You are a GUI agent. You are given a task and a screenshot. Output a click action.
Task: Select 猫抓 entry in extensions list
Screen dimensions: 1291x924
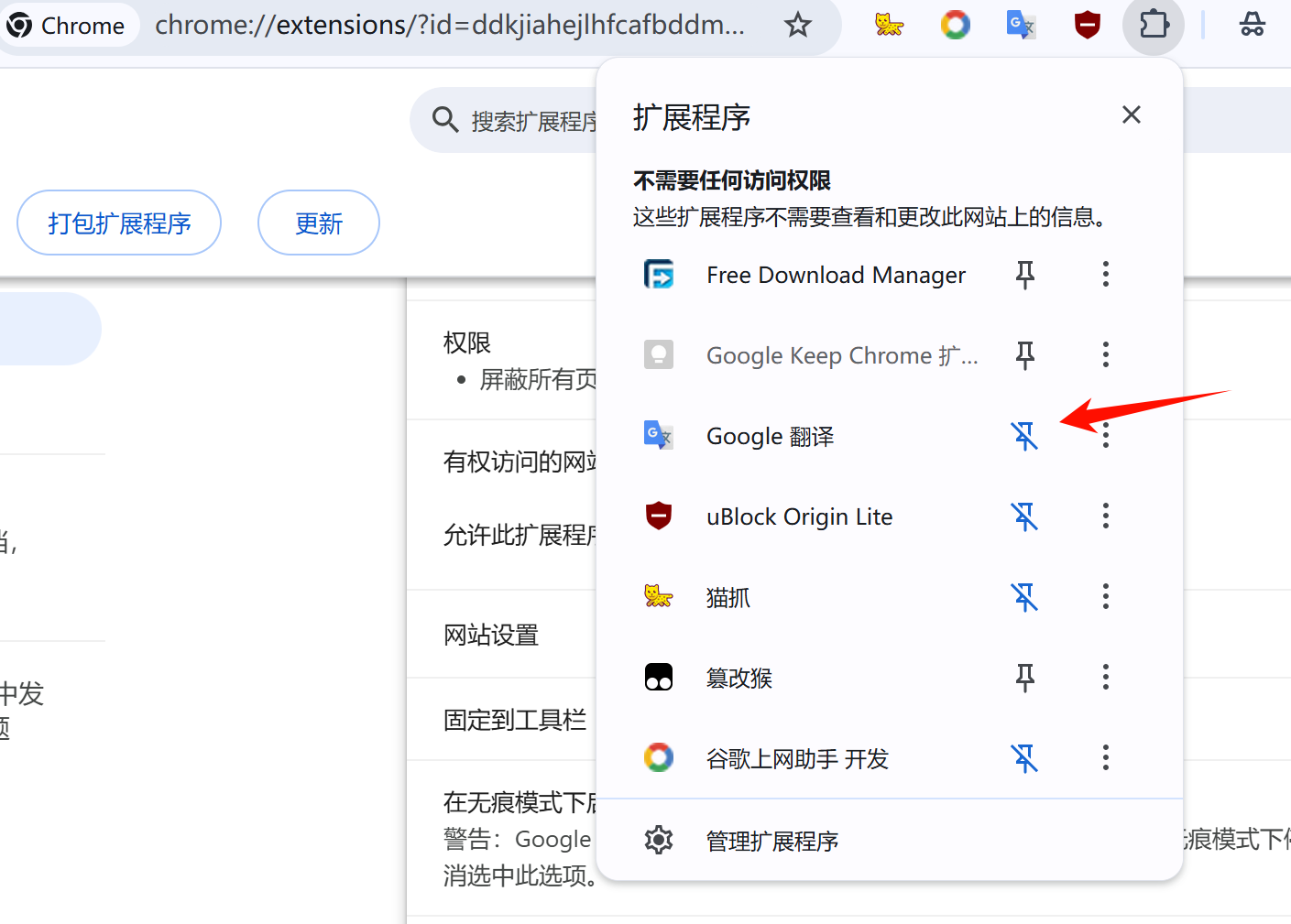click(x=728, y=597)
